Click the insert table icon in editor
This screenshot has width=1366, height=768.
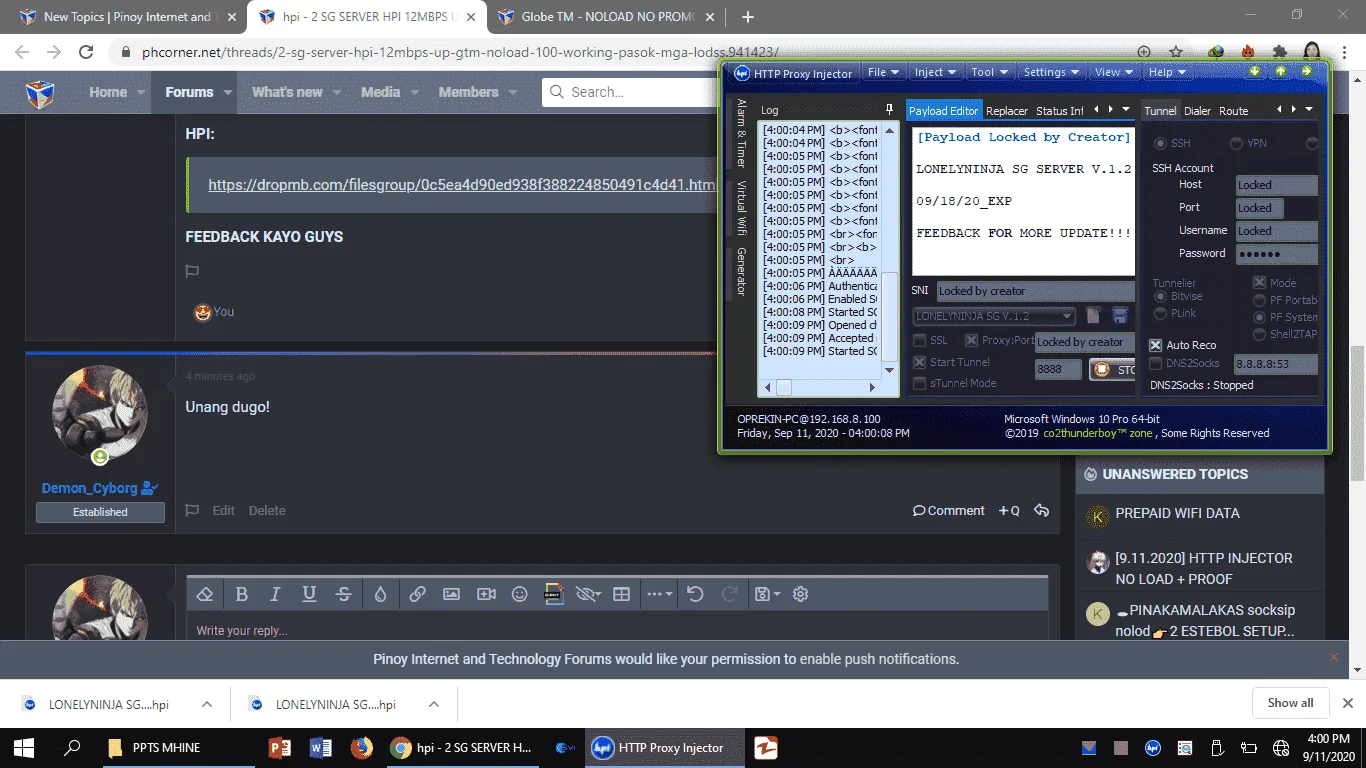click(x=621, y=594)
